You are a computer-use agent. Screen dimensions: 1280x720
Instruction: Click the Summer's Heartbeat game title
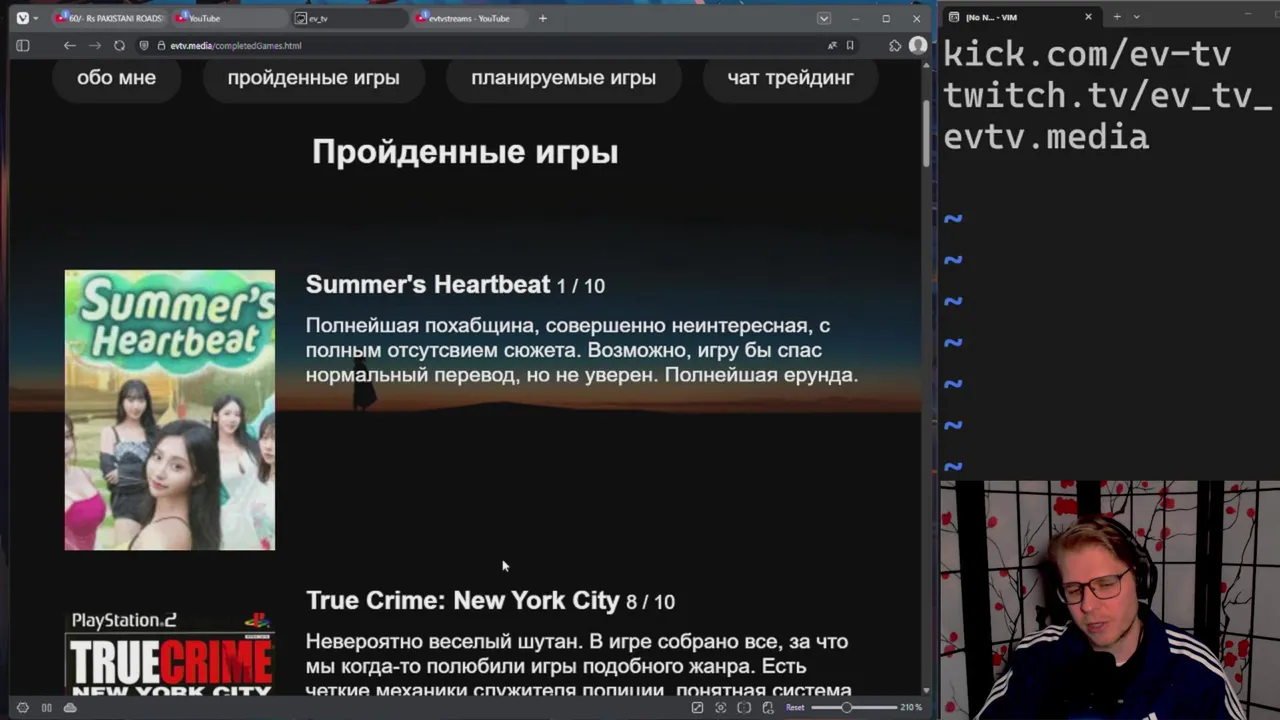click(x=428, y=284)
